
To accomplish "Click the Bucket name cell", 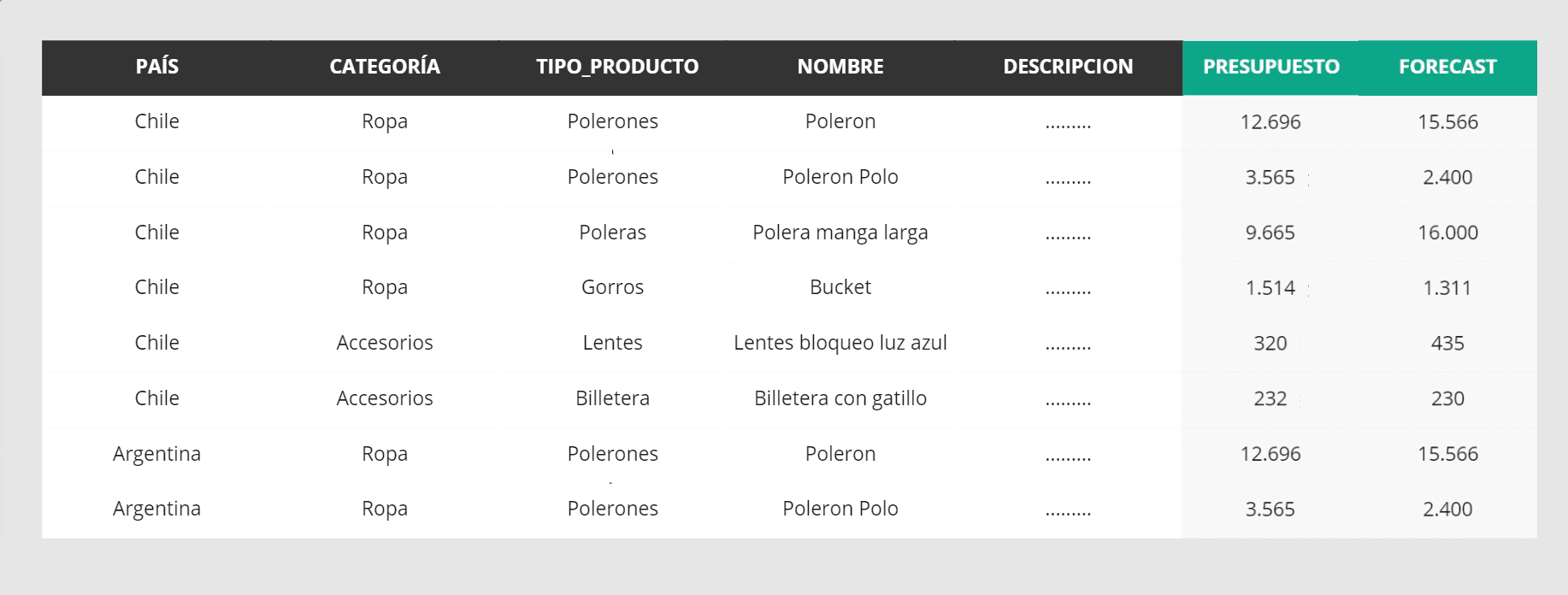I will pos(840,287).
